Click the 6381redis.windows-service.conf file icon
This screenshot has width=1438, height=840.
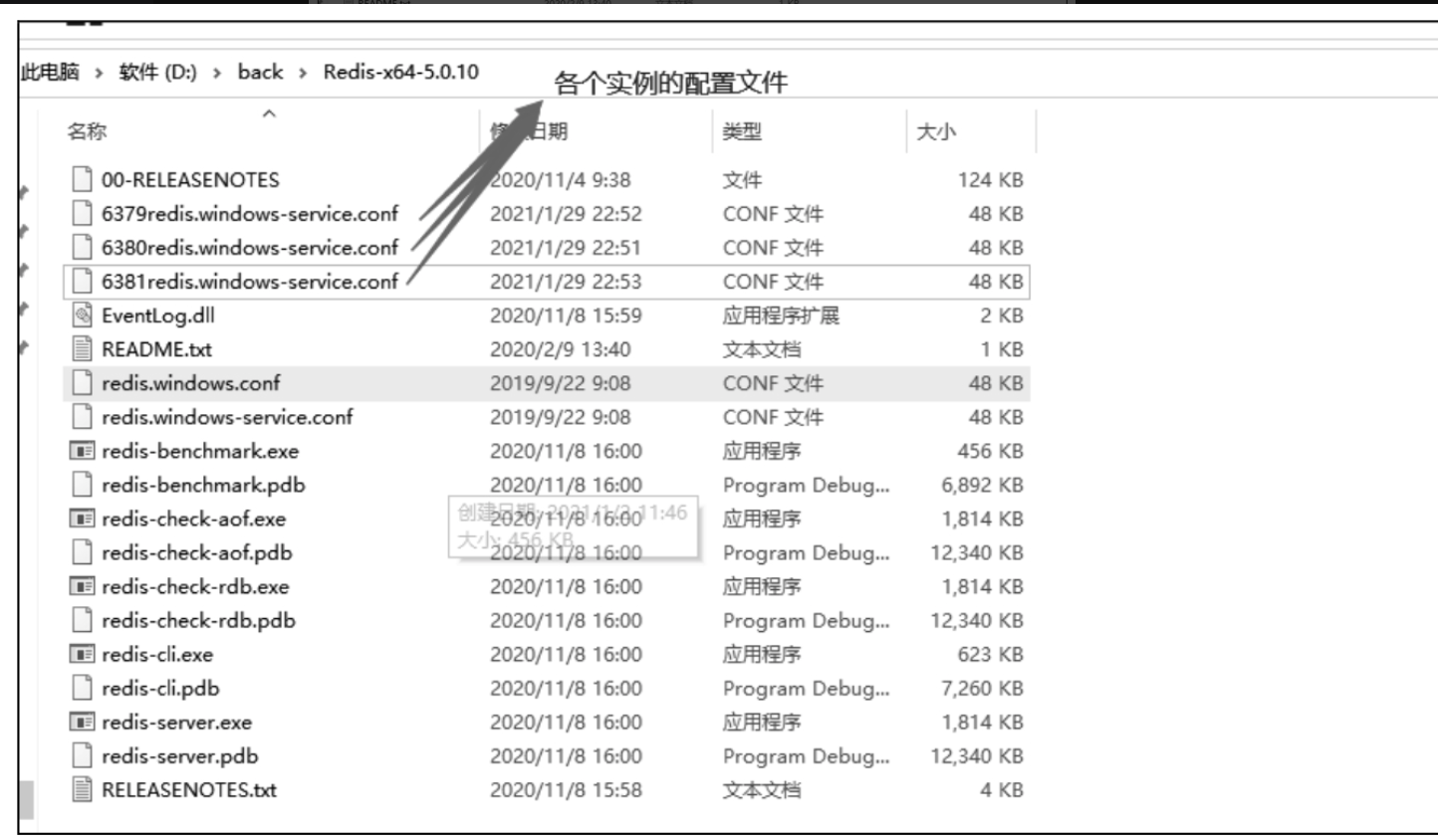click(82, 282)
